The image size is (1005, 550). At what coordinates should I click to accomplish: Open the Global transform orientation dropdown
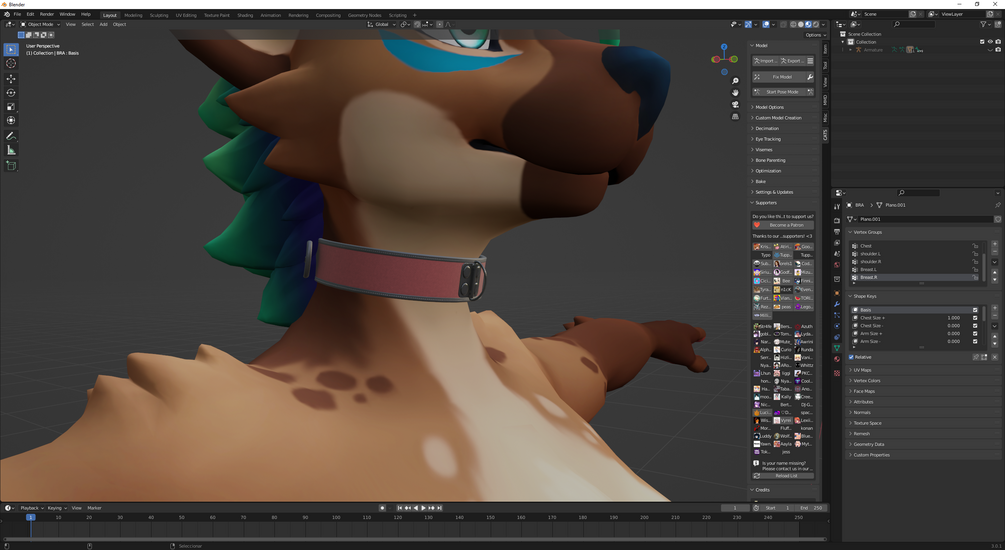pos(381,24)
